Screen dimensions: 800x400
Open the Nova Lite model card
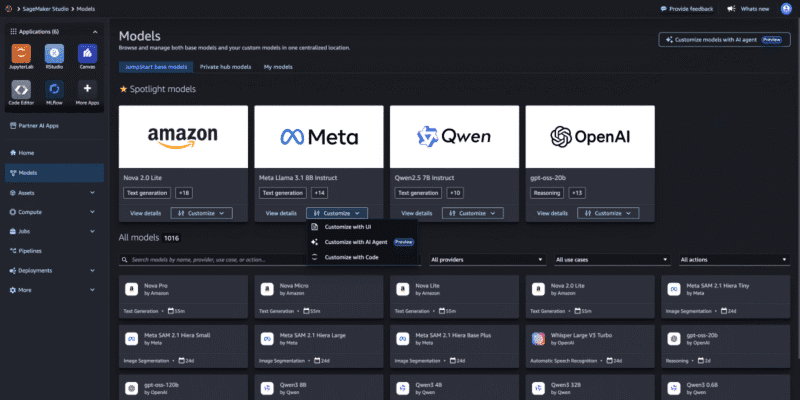(454, 297)
